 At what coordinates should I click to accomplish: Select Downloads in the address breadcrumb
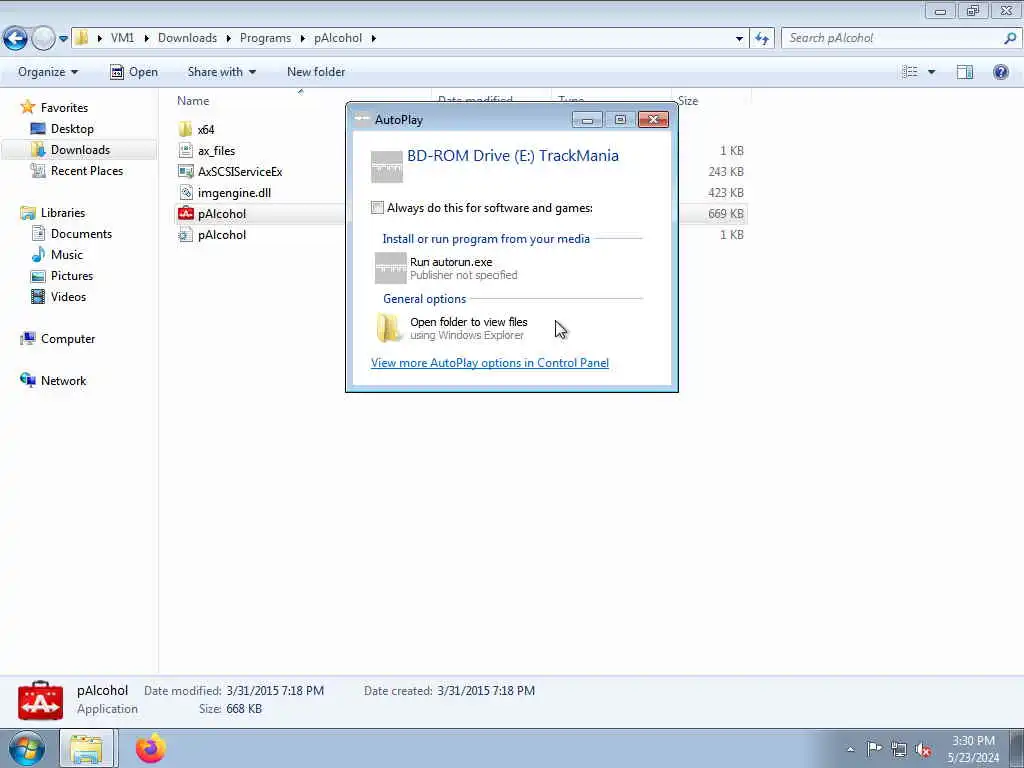coord(187,38)
